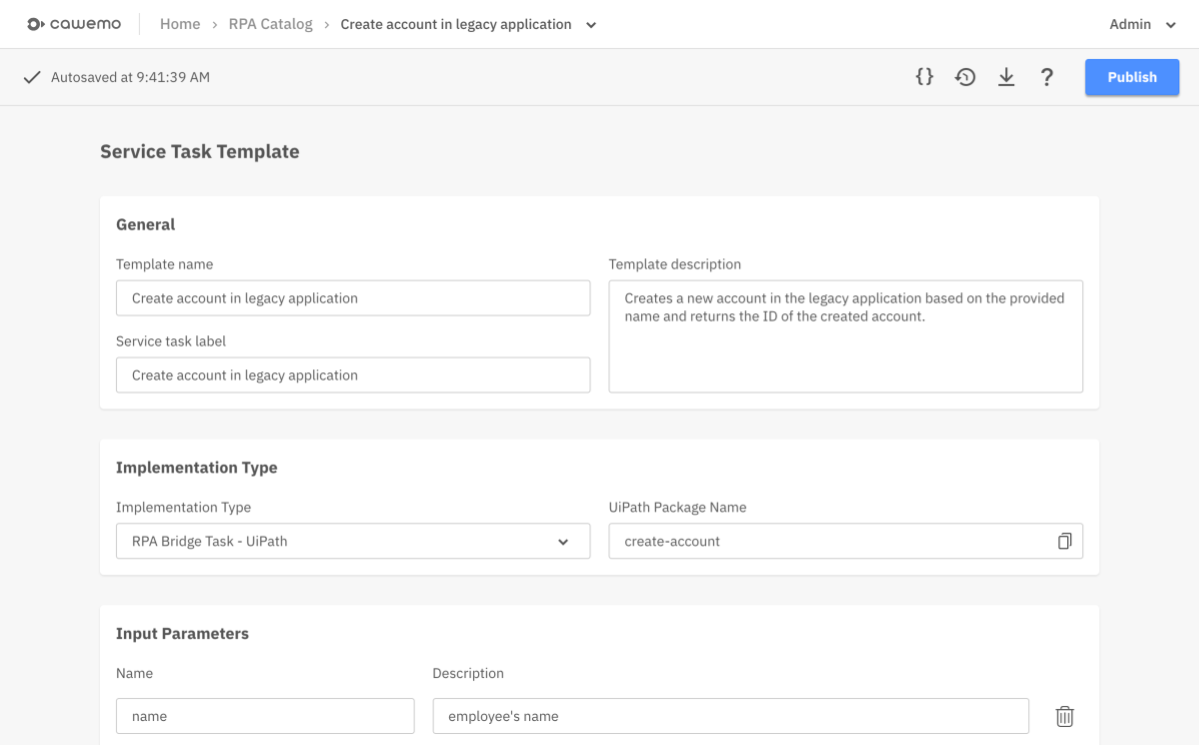Go to Home breadcrumb
This screenshot has height=745, width=1200.
180,24
